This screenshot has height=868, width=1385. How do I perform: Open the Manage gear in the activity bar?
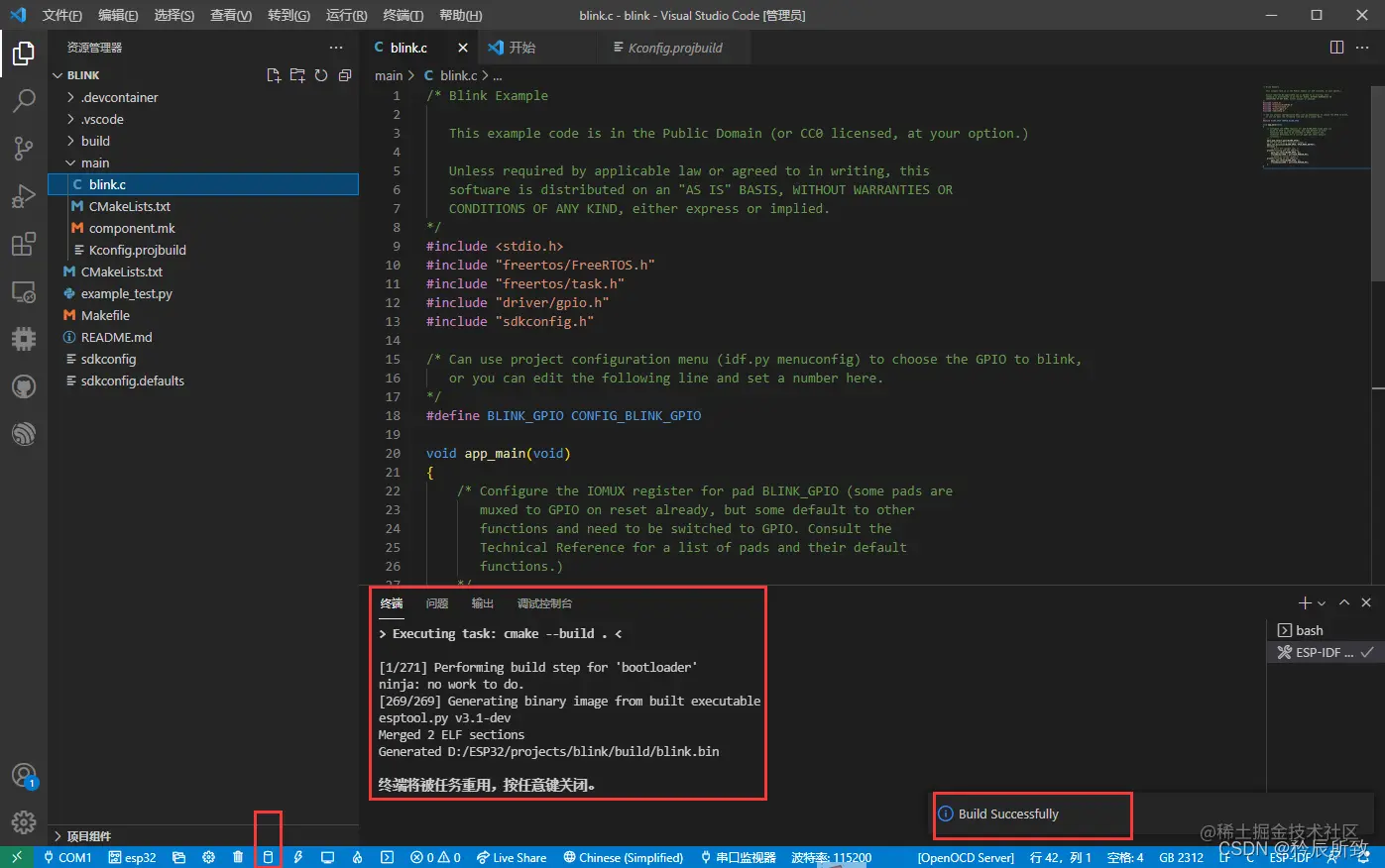click(x=24, y=822)
